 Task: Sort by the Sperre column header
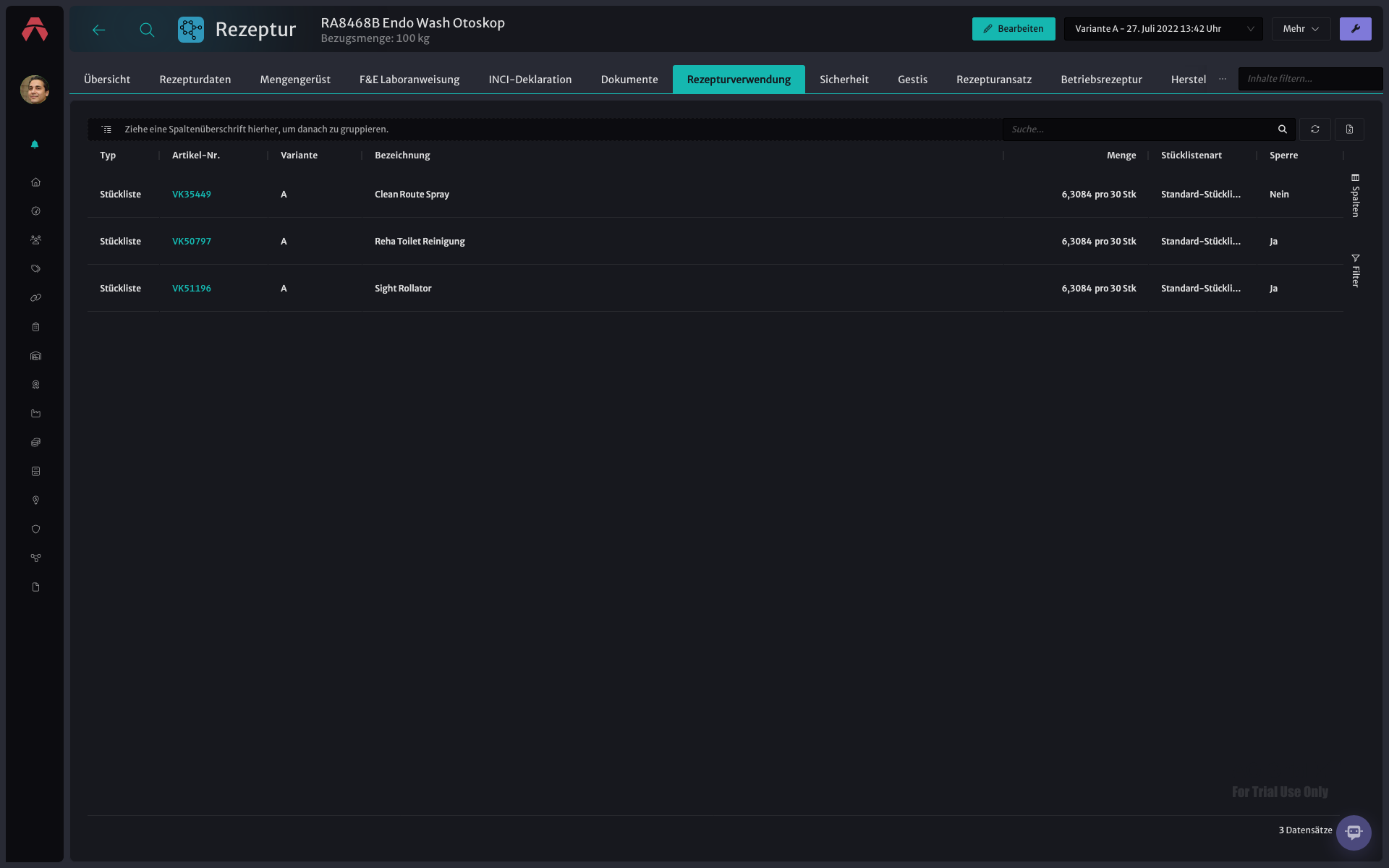point(1283,156)
